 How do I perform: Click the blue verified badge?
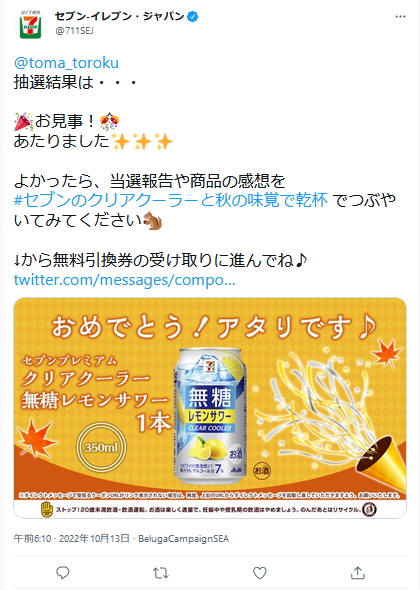pos(193,17)
